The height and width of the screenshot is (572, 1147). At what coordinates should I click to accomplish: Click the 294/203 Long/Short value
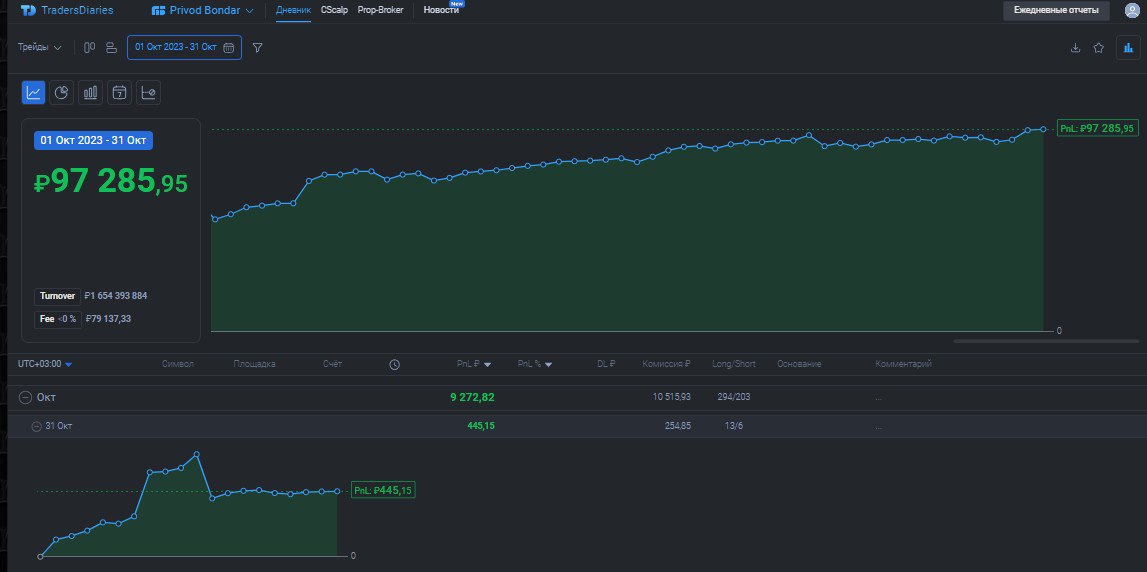[734, 397]
